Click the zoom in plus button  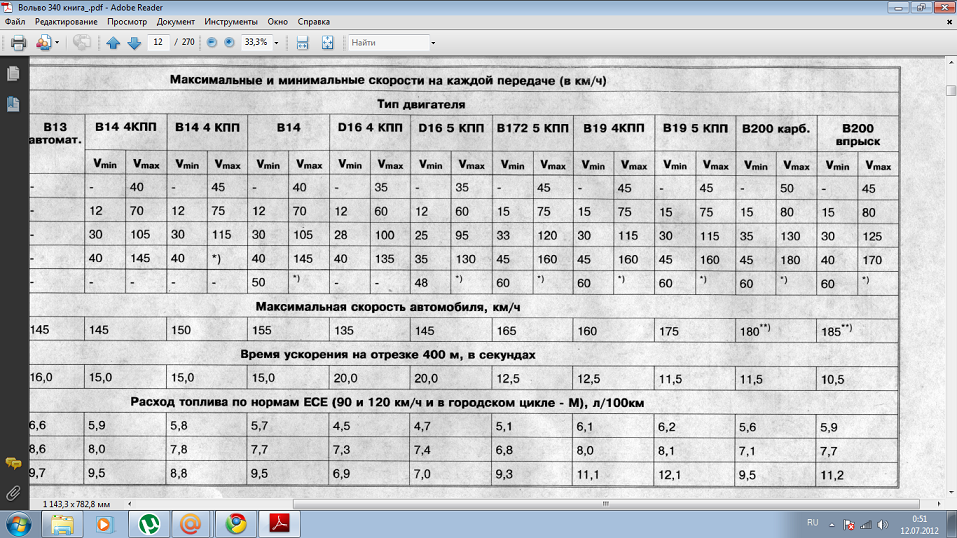click(229, 43)
